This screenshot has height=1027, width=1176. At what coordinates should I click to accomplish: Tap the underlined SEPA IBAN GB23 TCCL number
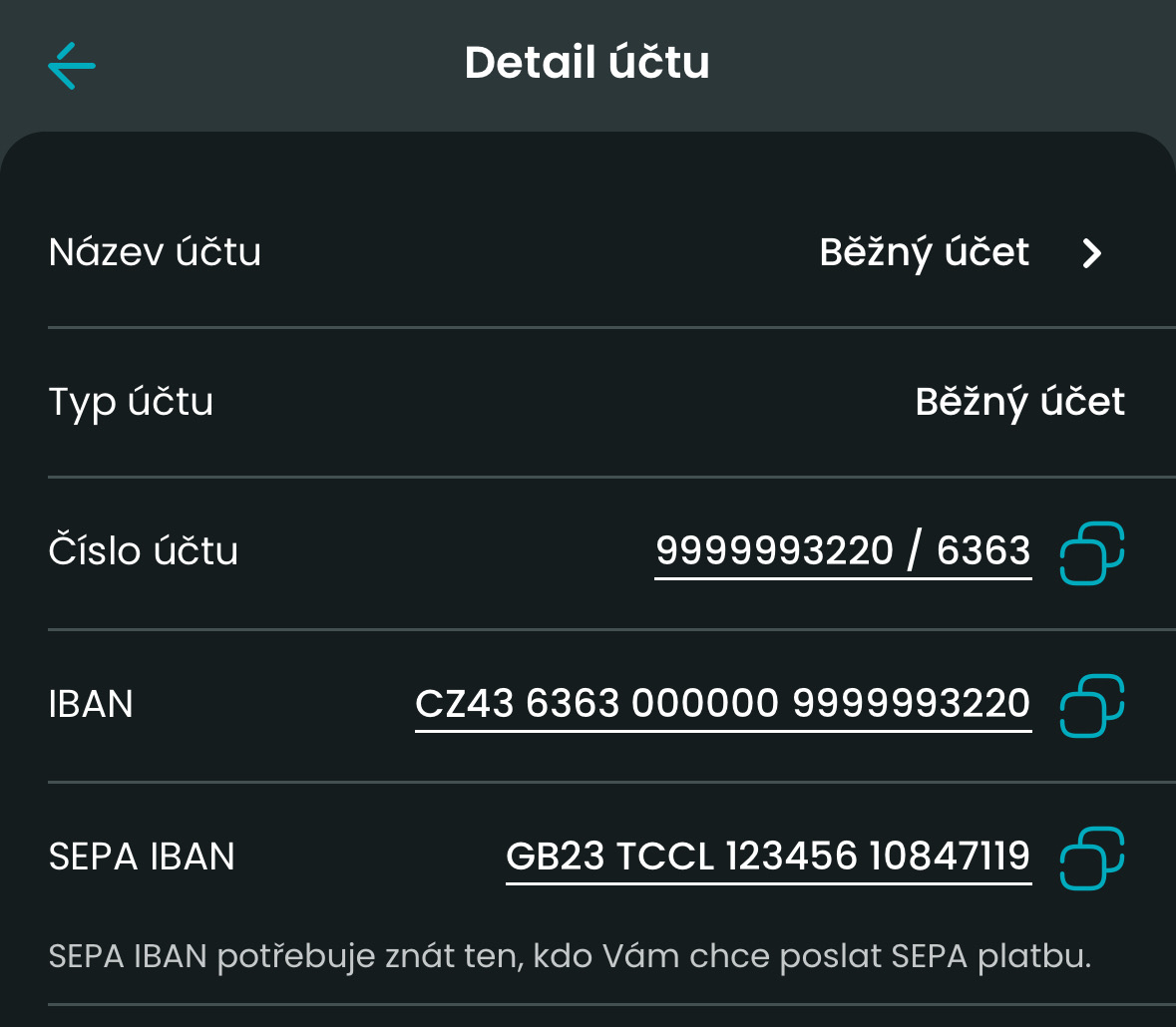click(x=769, y=856)
